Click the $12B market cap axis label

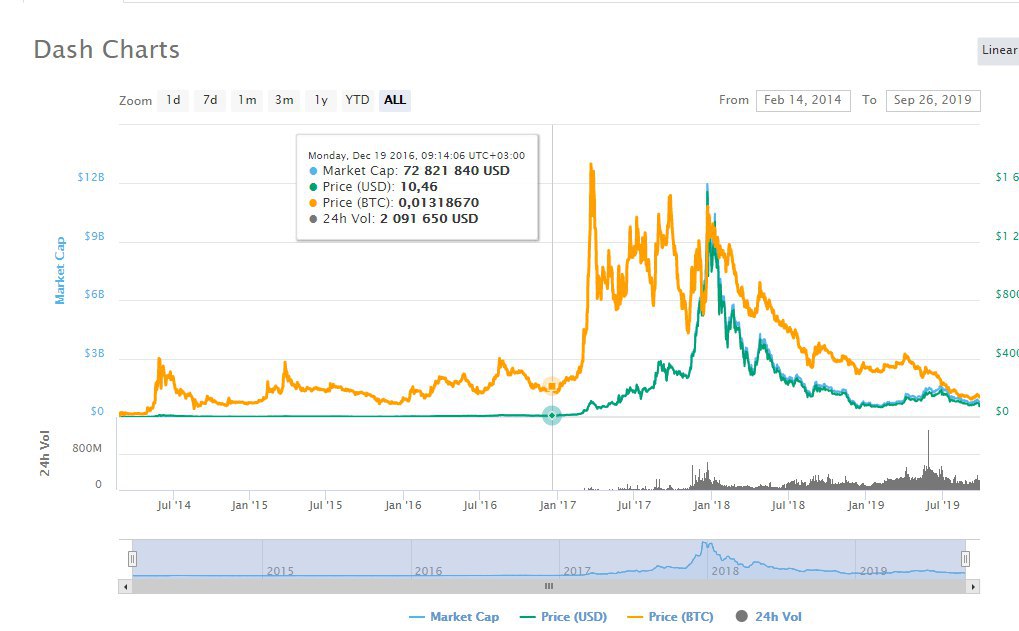coord(91,177)
